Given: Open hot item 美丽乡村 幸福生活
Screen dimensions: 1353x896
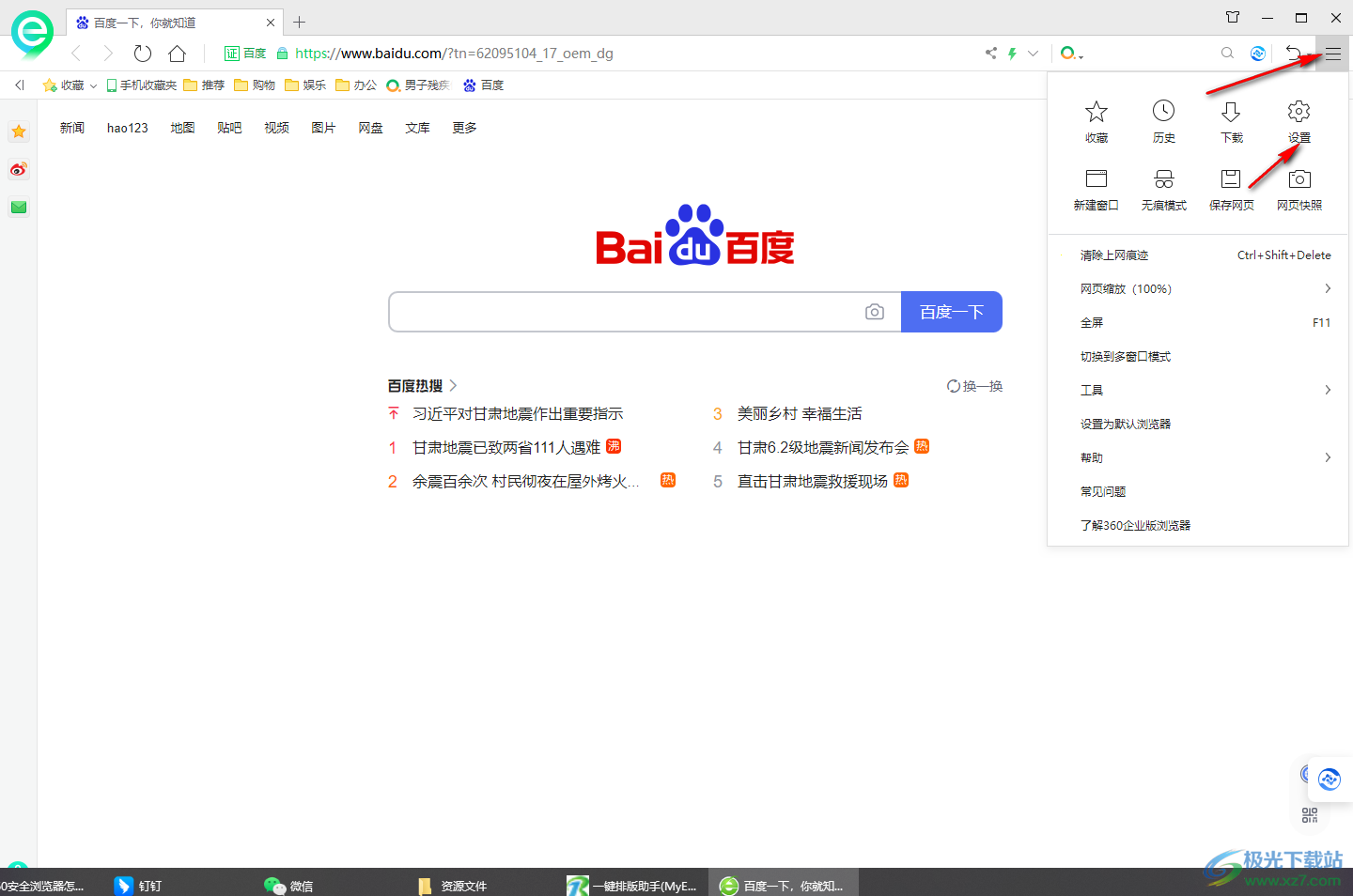Looking at the screenshot, I should click(x=800, y=414).
